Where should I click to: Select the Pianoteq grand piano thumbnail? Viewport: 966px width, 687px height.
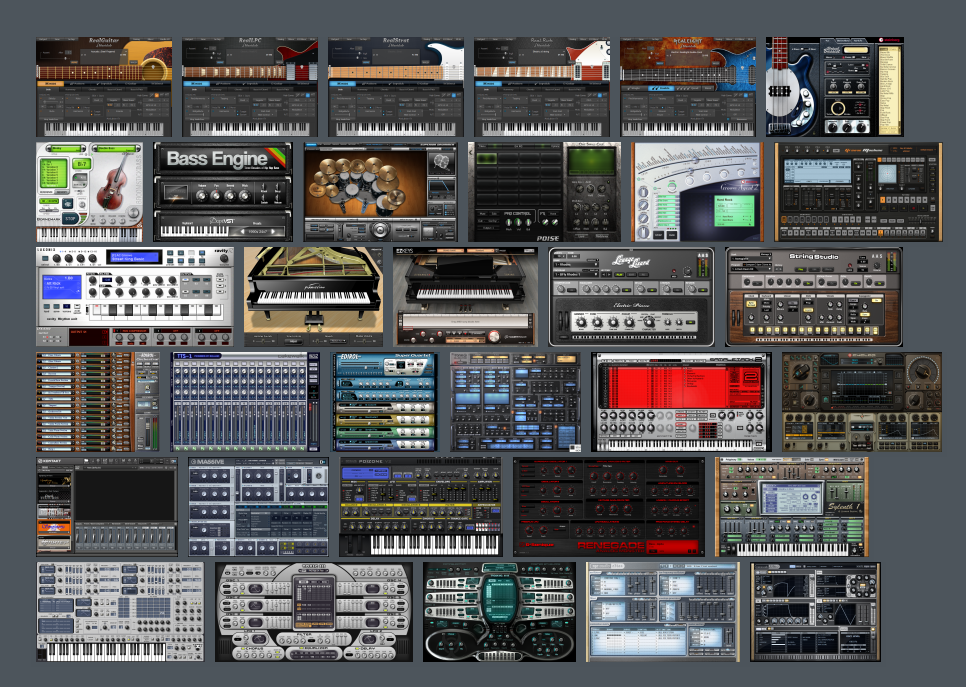[x=314, y=297]
